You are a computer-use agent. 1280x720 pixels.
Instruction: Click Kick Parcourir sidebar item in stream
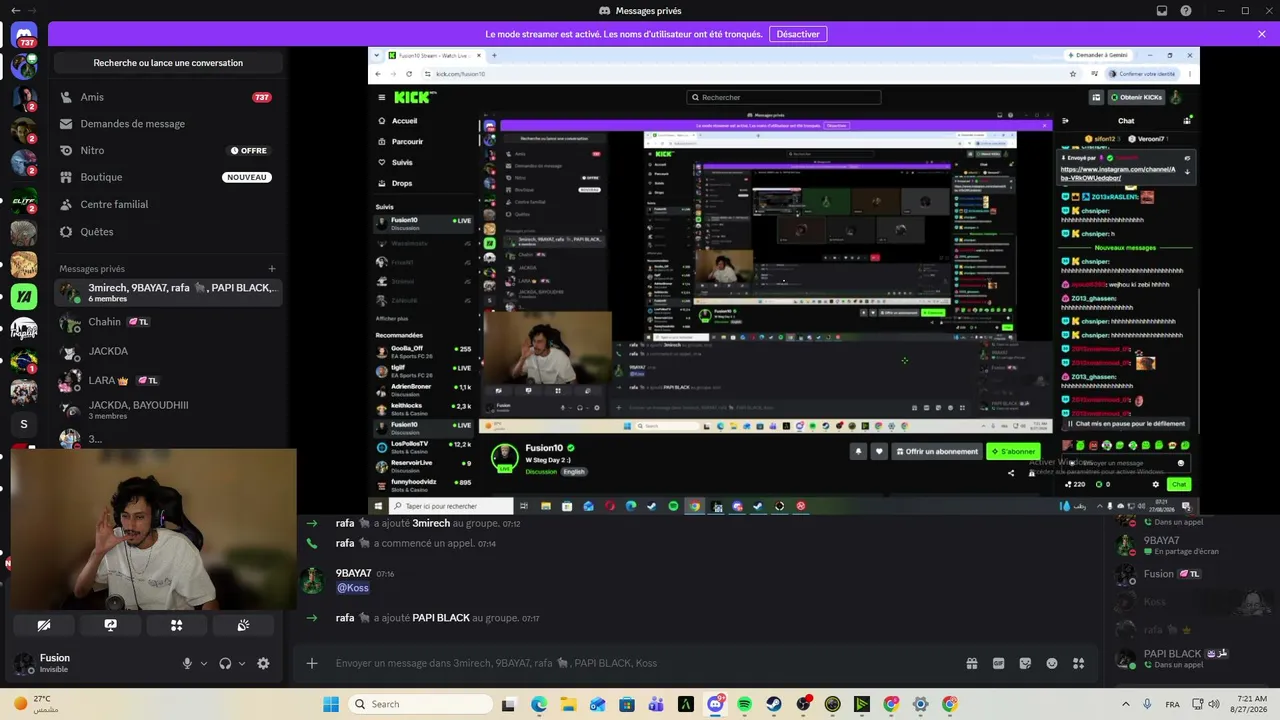click(x=407, y=142)
